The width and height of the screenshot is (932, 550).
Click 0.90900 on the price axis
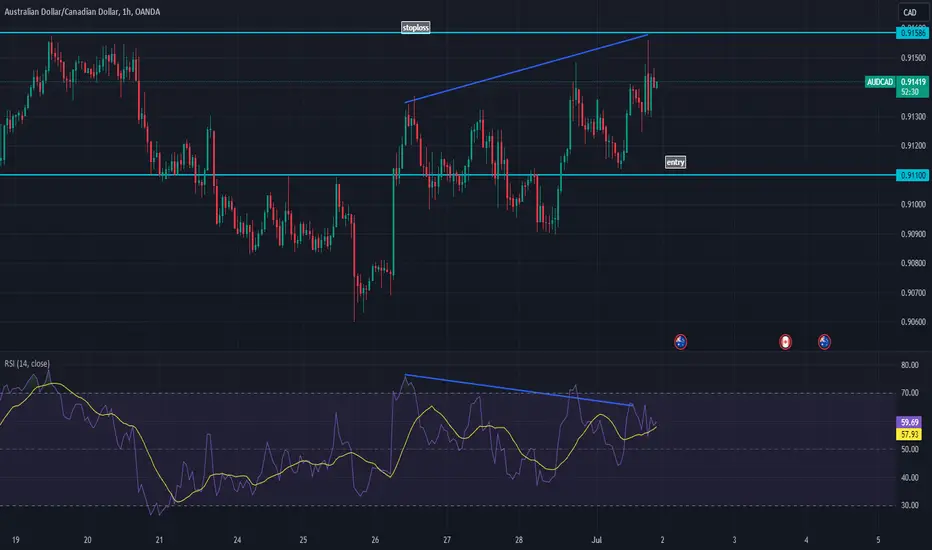(913, 234)
